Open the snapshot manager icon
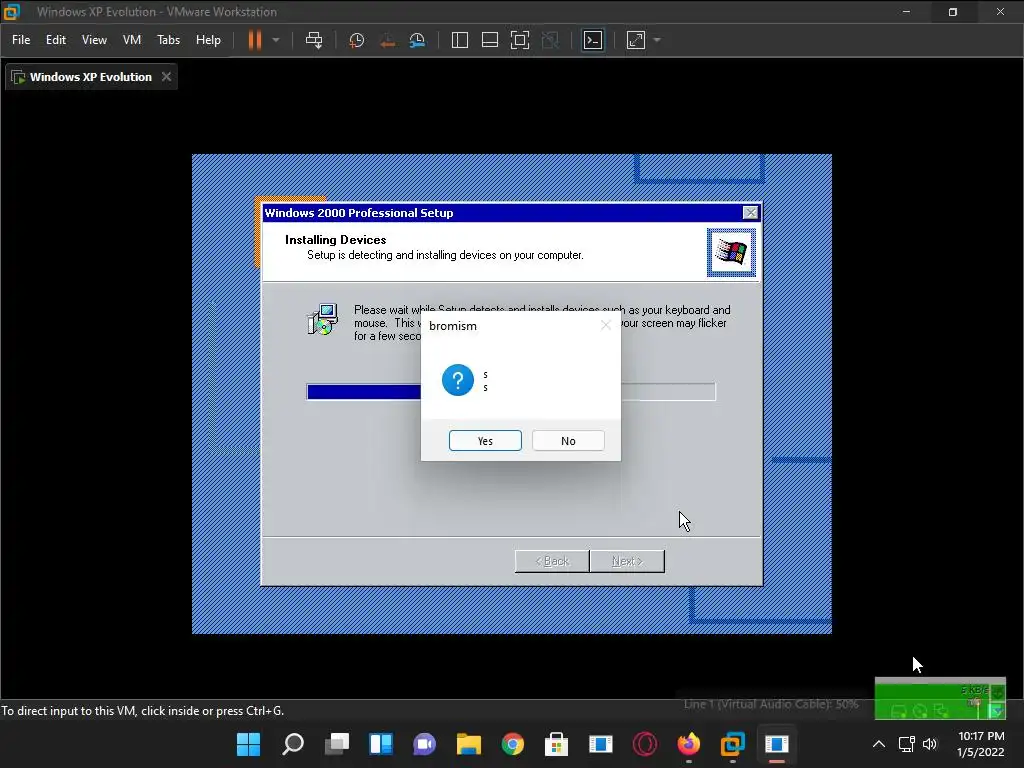 click(x=417, y=40)
